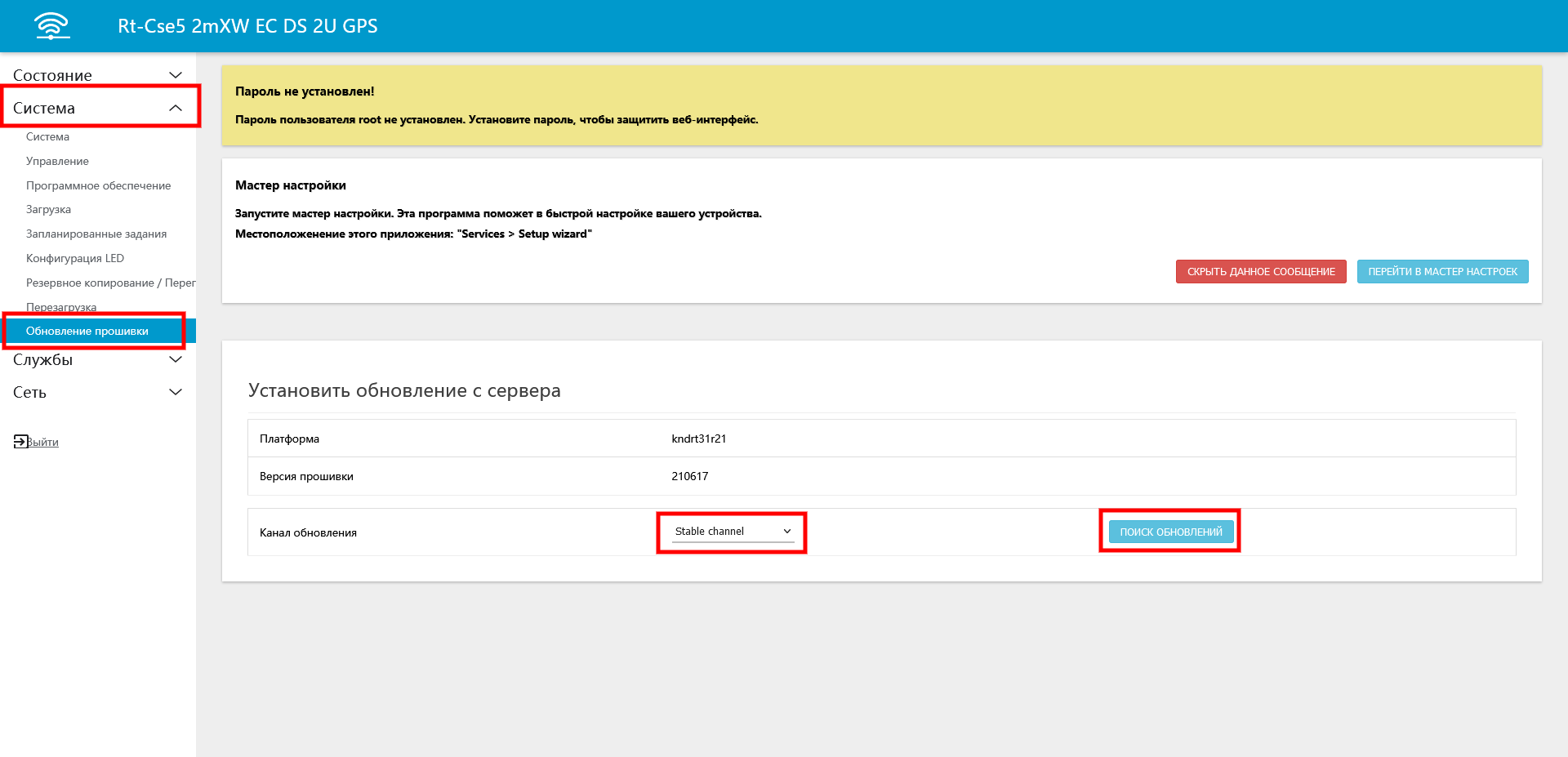Click ПЕРЕЙТИ В МАСТЕР НАСТРОЕК button

1442,272
